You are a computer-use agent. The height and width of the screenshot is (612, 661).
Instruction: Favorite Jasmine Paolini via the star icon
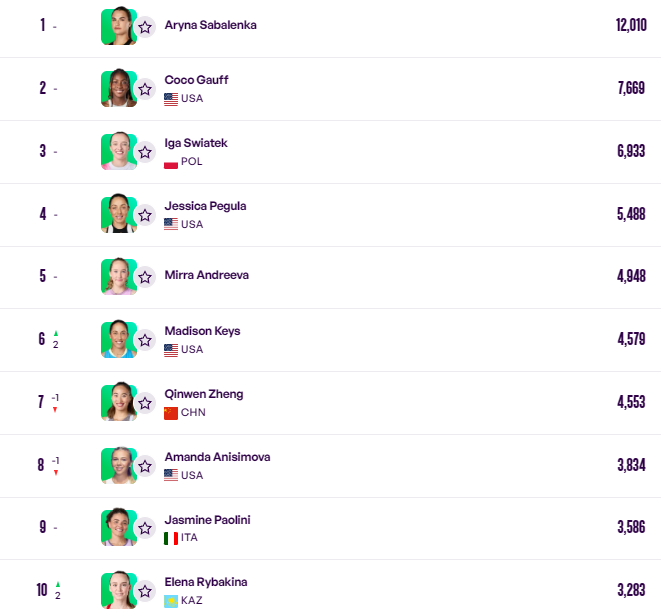point(145,528)
